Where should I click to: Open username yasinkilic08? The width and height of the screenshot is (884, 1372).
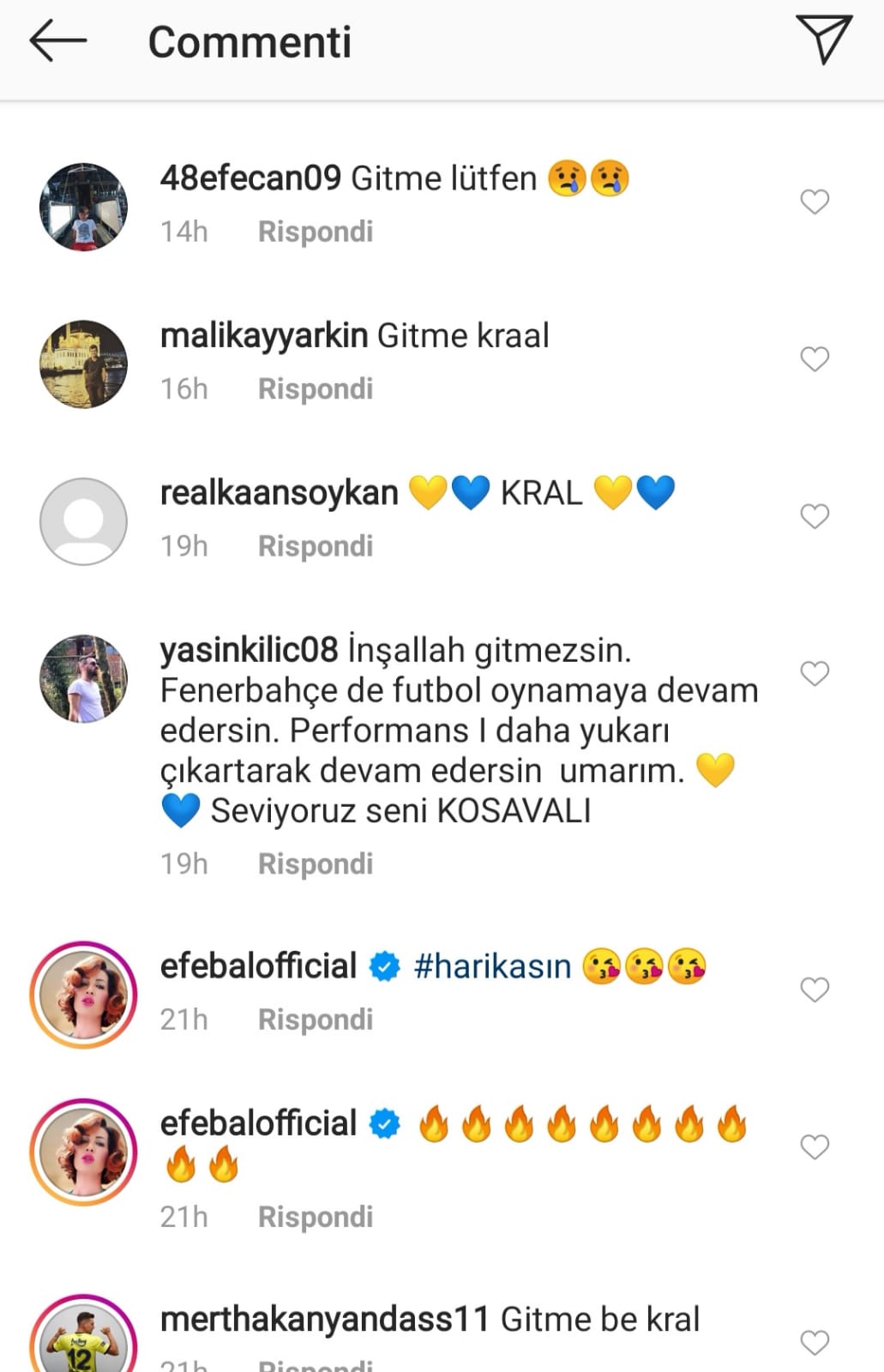tap(250, 650)
